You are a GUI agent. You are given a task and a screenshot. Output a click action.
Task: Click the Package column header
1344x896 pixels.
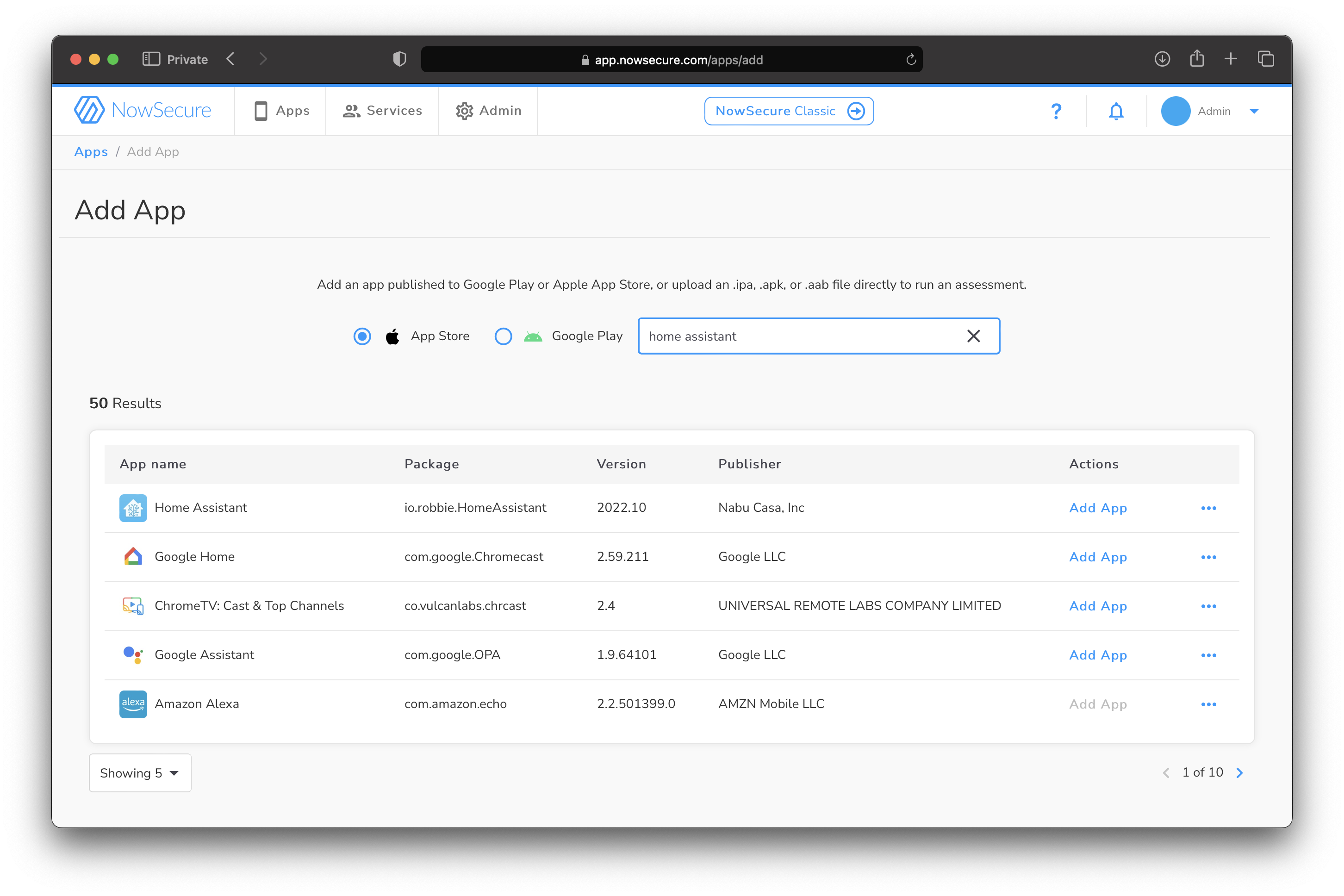coord(431,464)
